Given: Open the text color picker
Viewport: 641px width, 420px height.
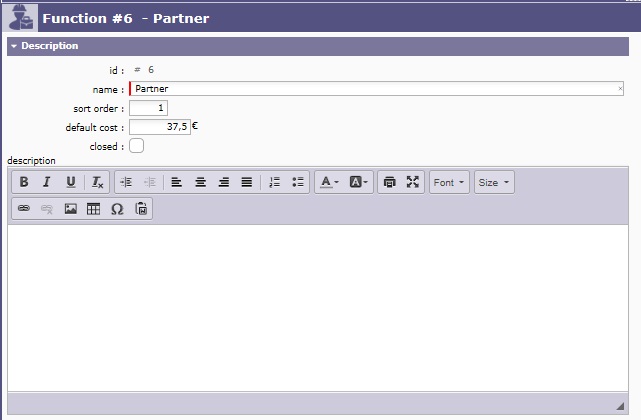Looking at the screenshot, I should 329,182.
